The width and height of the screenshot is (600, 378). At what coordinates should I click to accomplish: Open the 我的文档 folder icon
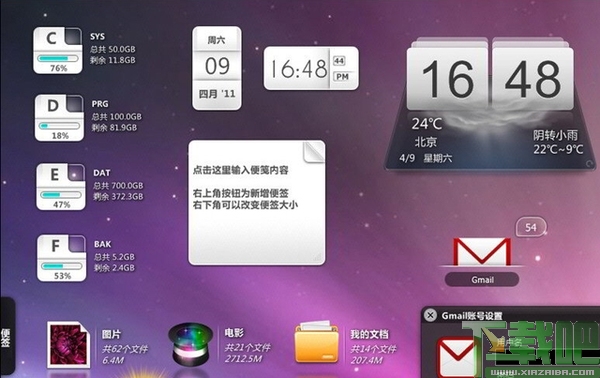[x=316, y=342]
